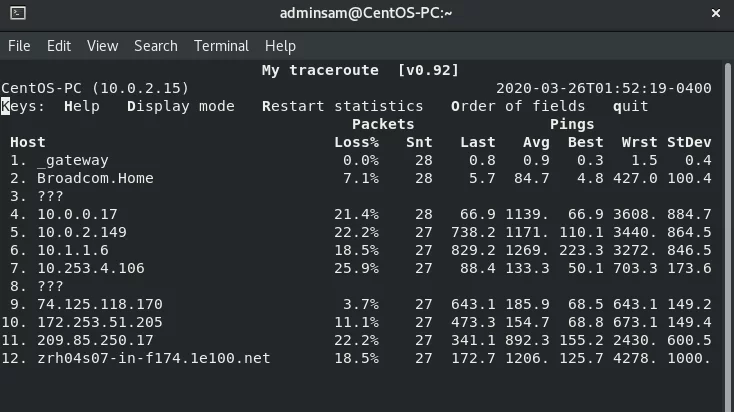
Task: Click the Loss% column header
Action: pos(357,142)
